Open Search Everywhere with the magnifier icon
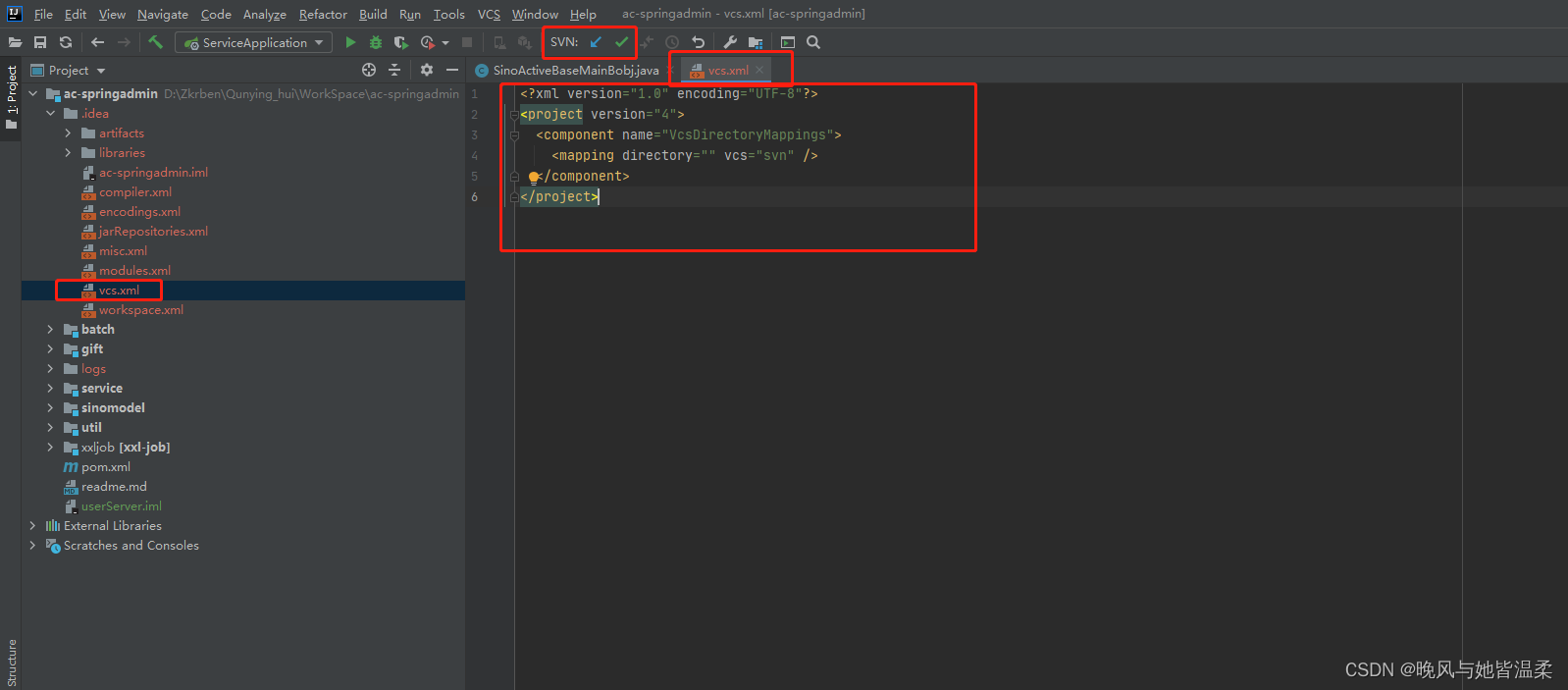The width and height of the screenshot is (1568, 690). pyautogui.click(x=813, y=42)
